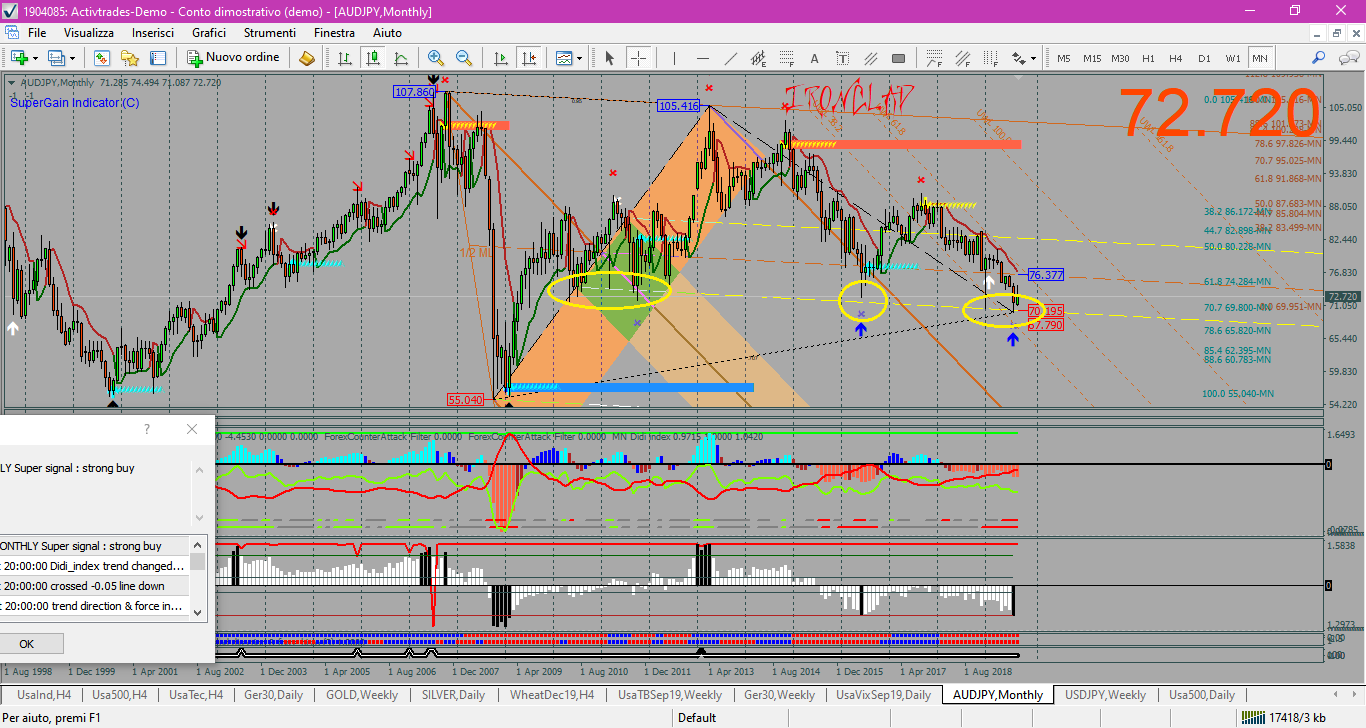Switch to the USDJPY,Weekly chart tab
1366x728 pixels.
coord(1105,694)
